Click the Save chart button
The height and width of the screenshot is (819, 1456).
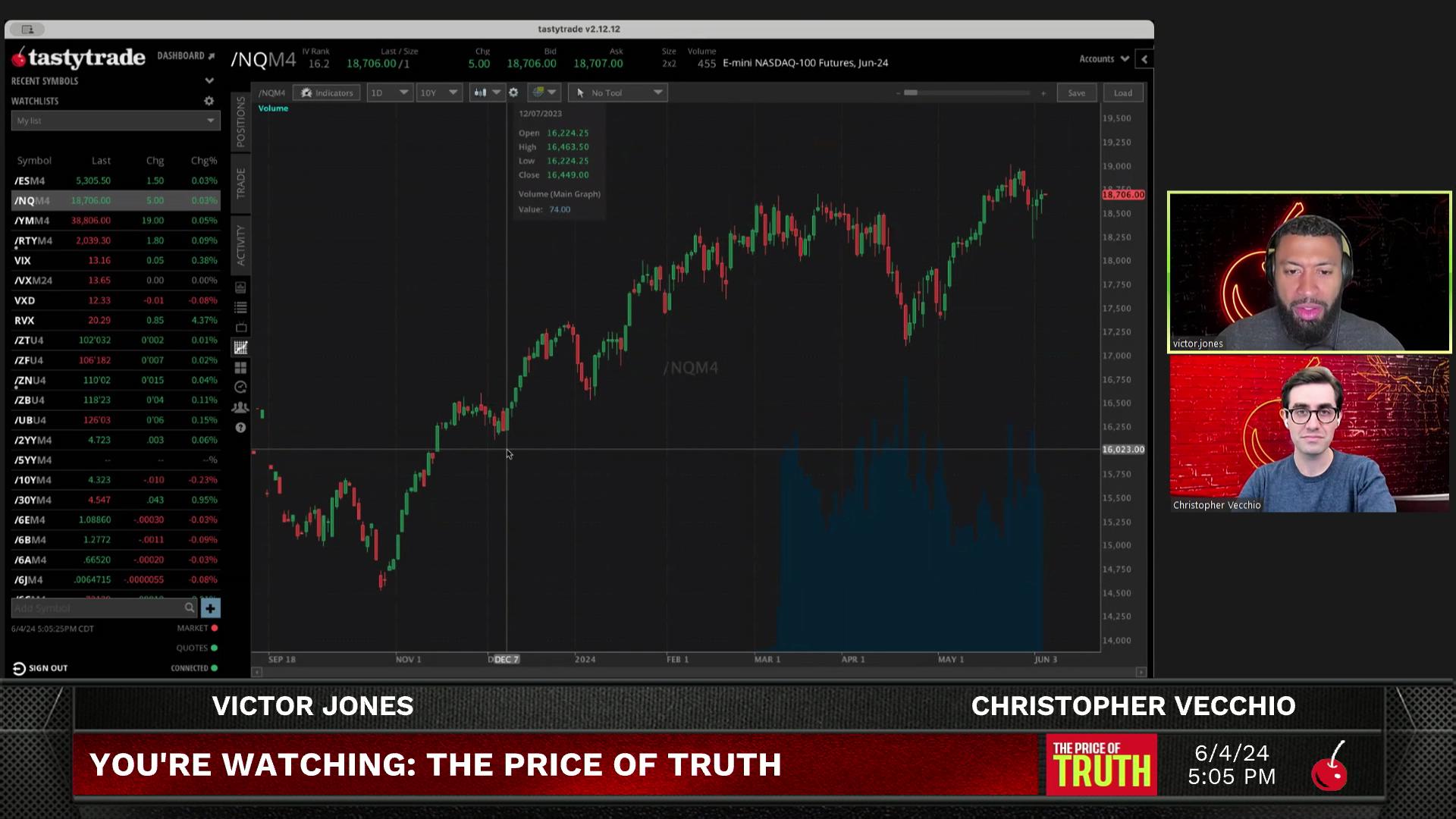pos(1076,93)
